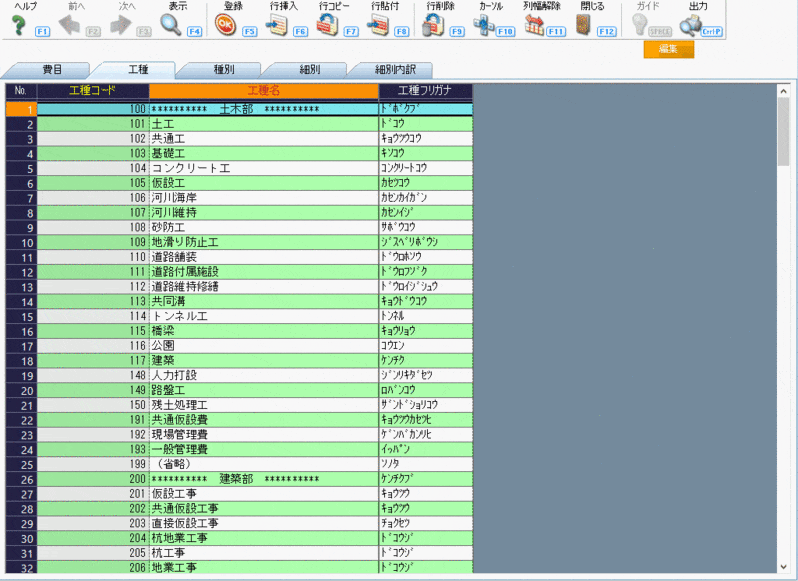Switch to the 種別 tab

(223, 70)
